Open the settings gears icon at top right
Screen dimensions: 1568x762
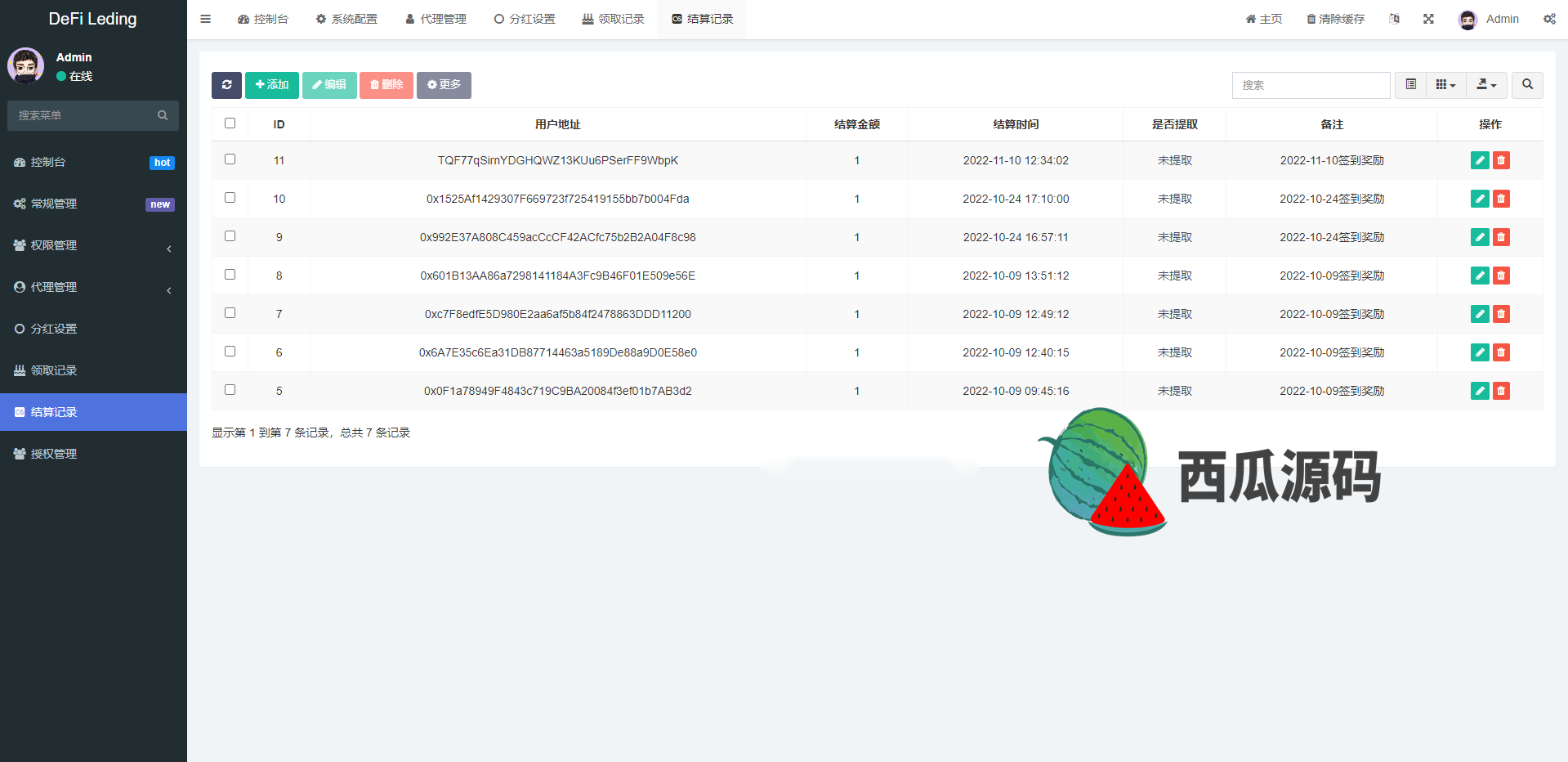point(1549,19)
